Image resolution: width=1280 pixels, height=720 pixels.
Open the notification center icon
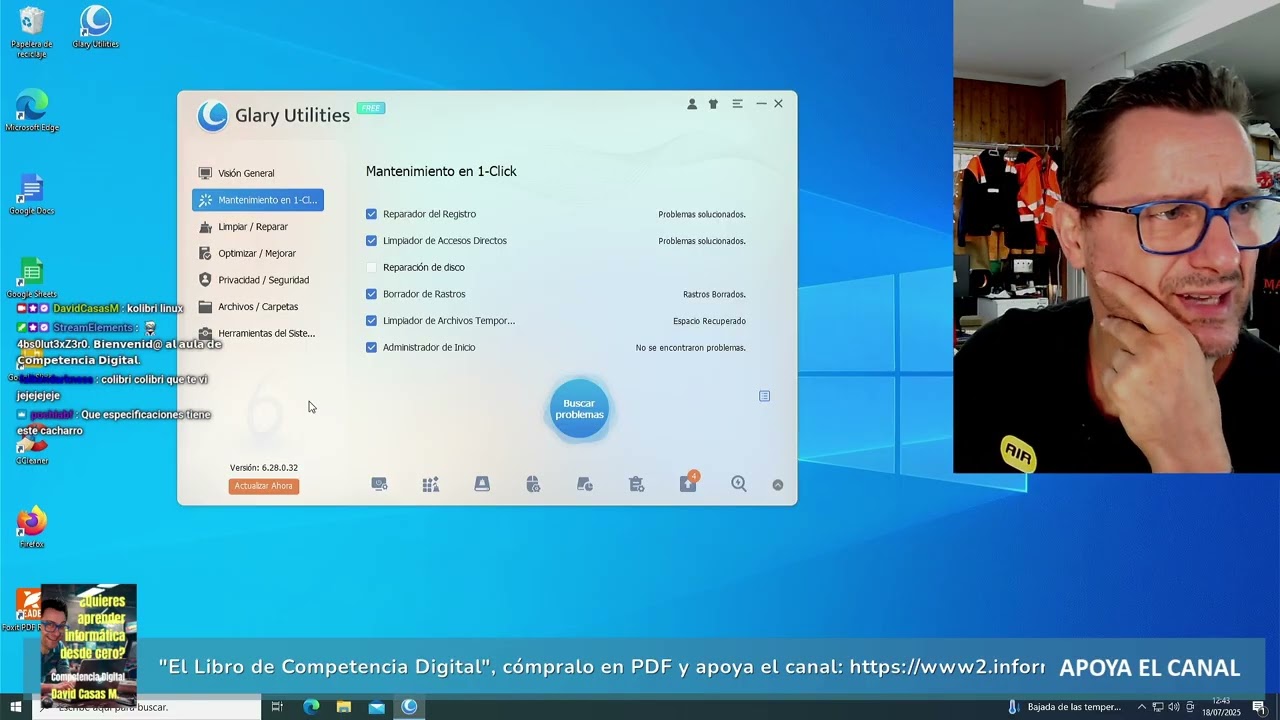pyautogui.click(x=1259, y=707)
